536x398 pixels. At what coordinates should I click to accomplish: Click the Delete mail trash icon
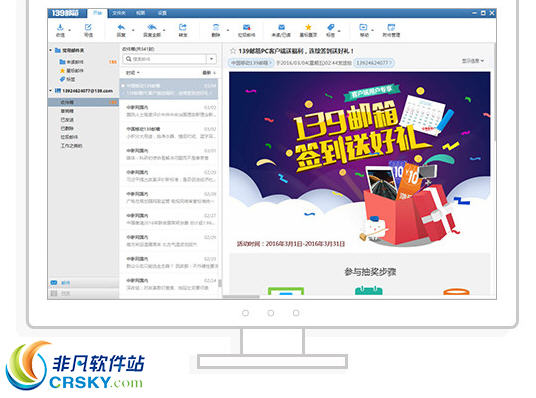[216, 27]
